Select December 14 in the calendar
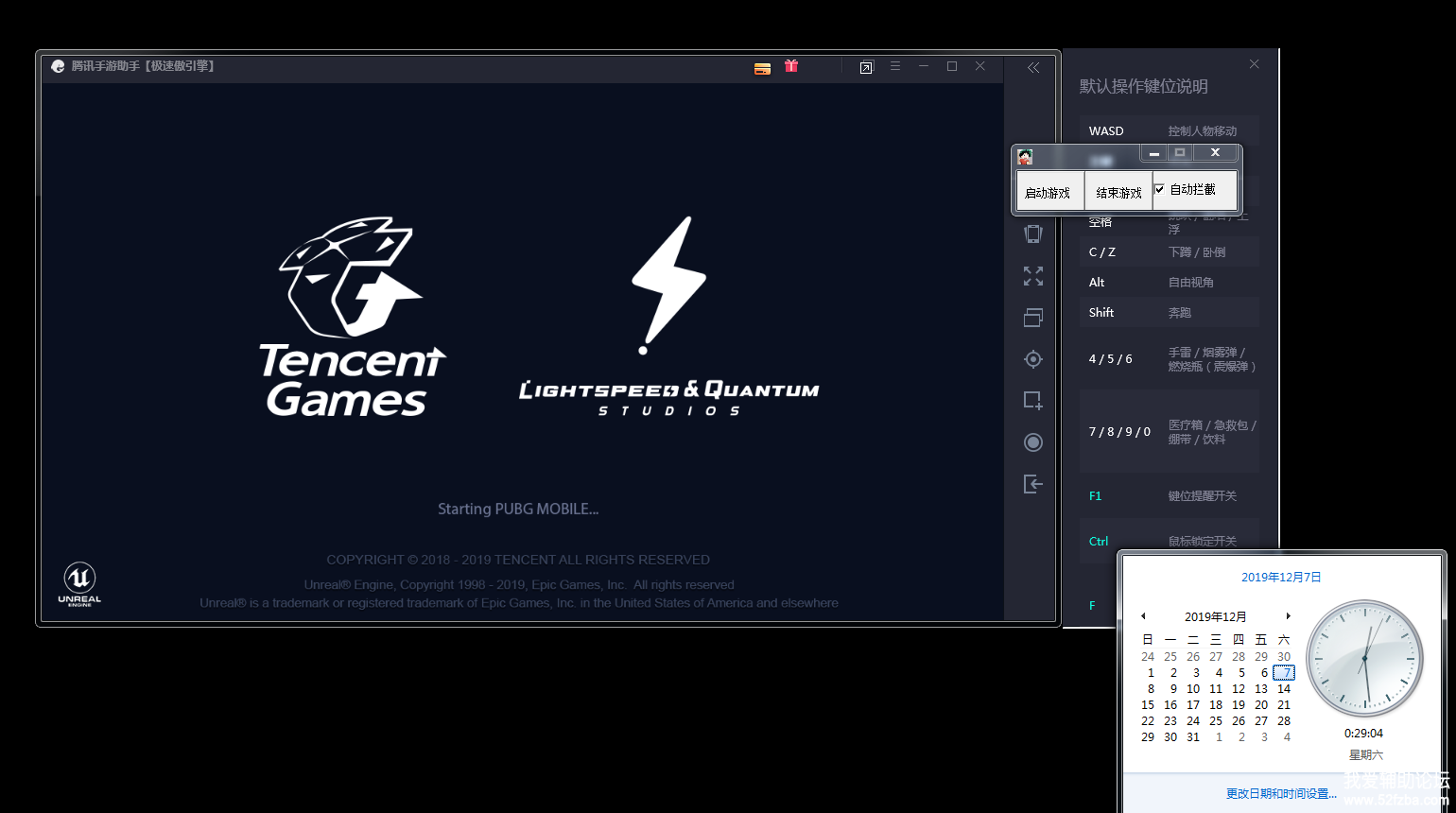Image resolution: width=1456 pixels, height=813 pixels. pos(1284,689)
